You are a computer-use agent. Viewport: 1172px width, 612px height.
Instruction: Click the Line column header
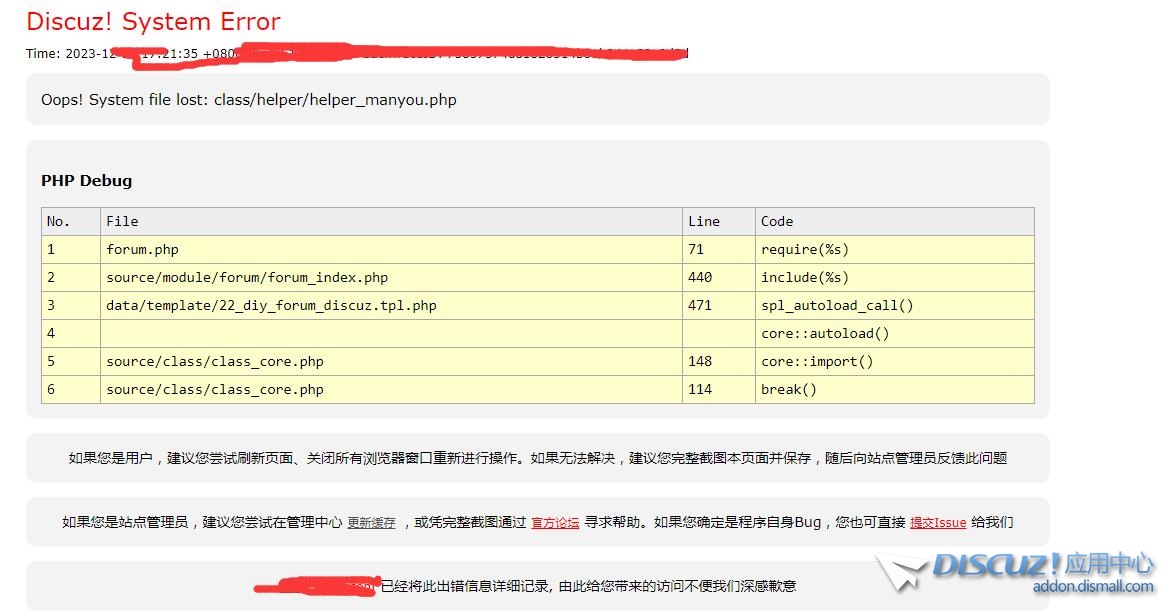pyautogui.click(x=704, y=222)
